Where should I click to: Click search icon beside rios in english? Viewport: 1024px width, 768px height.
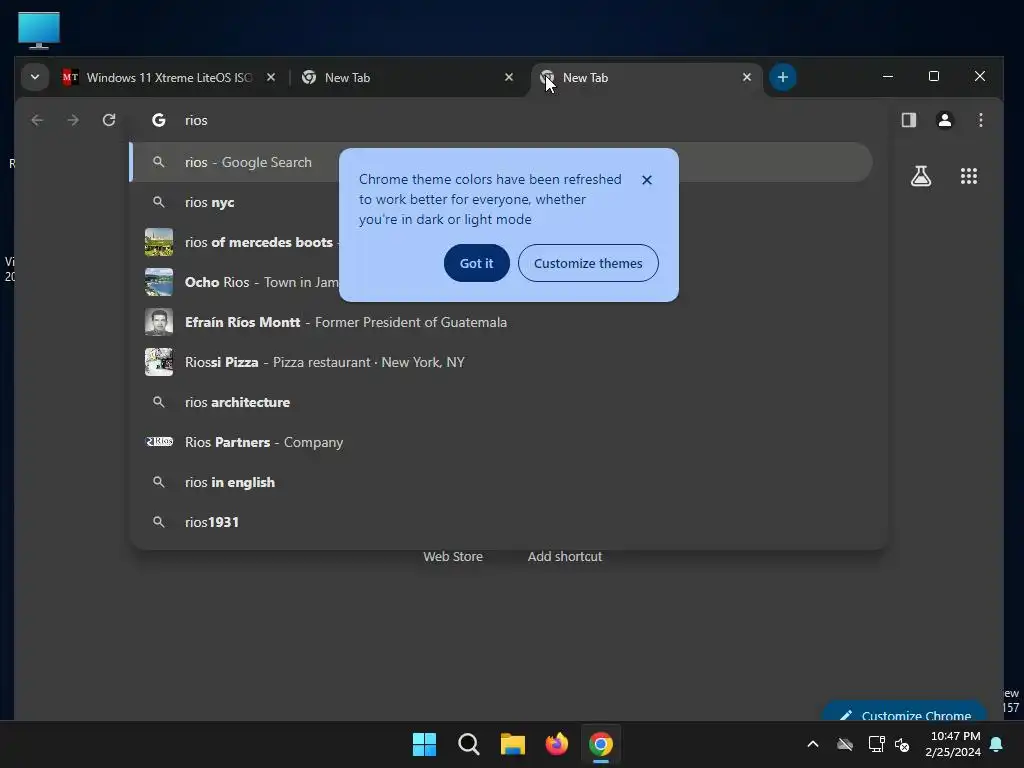click(x=159, y=482)
